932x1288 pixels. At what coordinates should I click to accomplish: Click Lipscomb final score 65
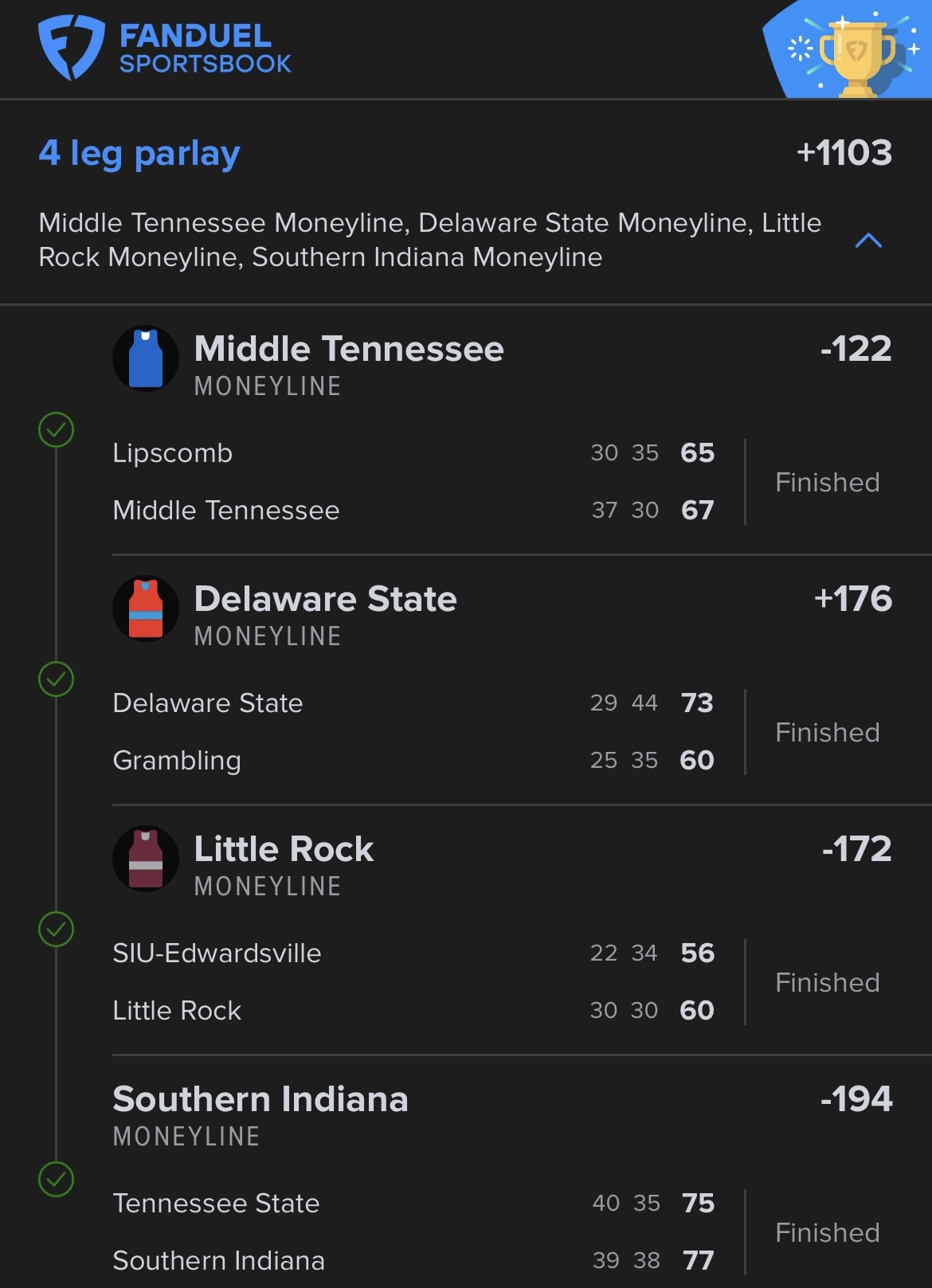[698, 453]
